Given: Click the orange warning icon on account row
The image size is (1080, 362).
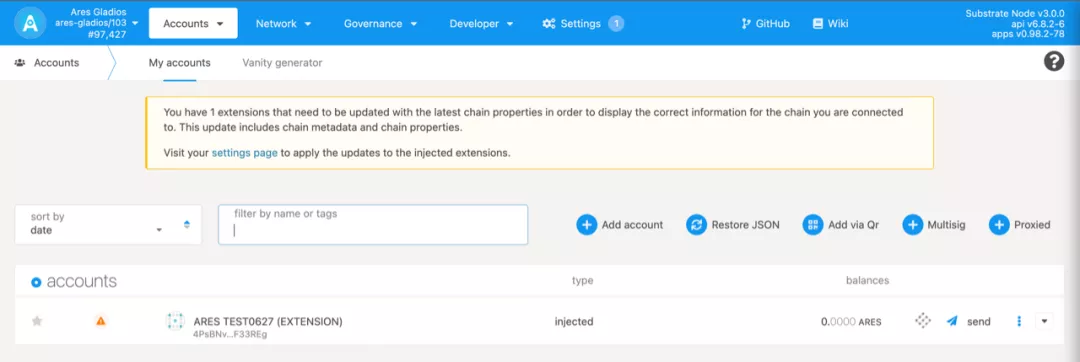Looking at the screenshot, I should (x=101, y=321).
